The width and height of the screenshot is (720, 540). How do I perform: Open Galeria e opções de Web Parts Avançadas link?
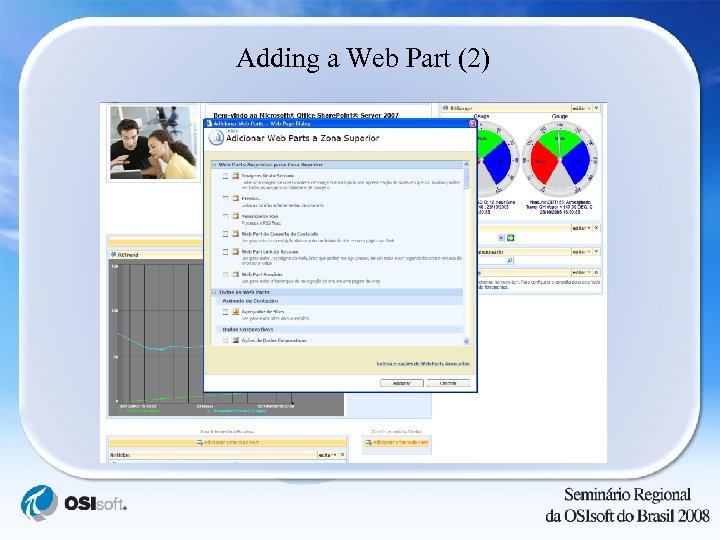tap(423, 364)
